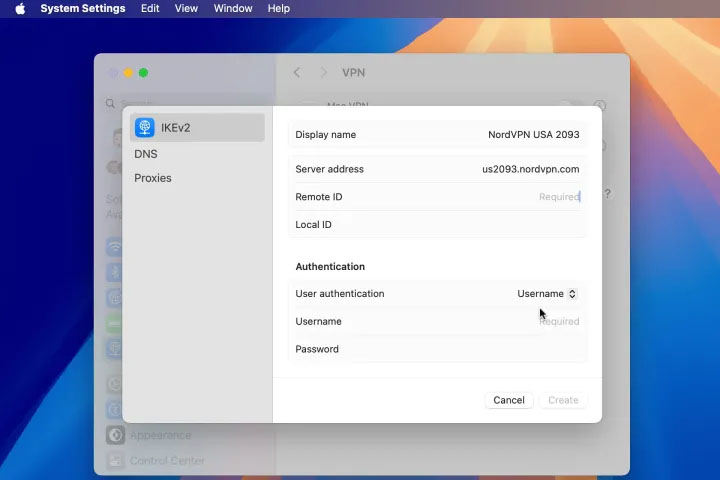Screen dimensions: 720x480
Task: Select the IKEv2 sidebar item
Action: point(197,128)
